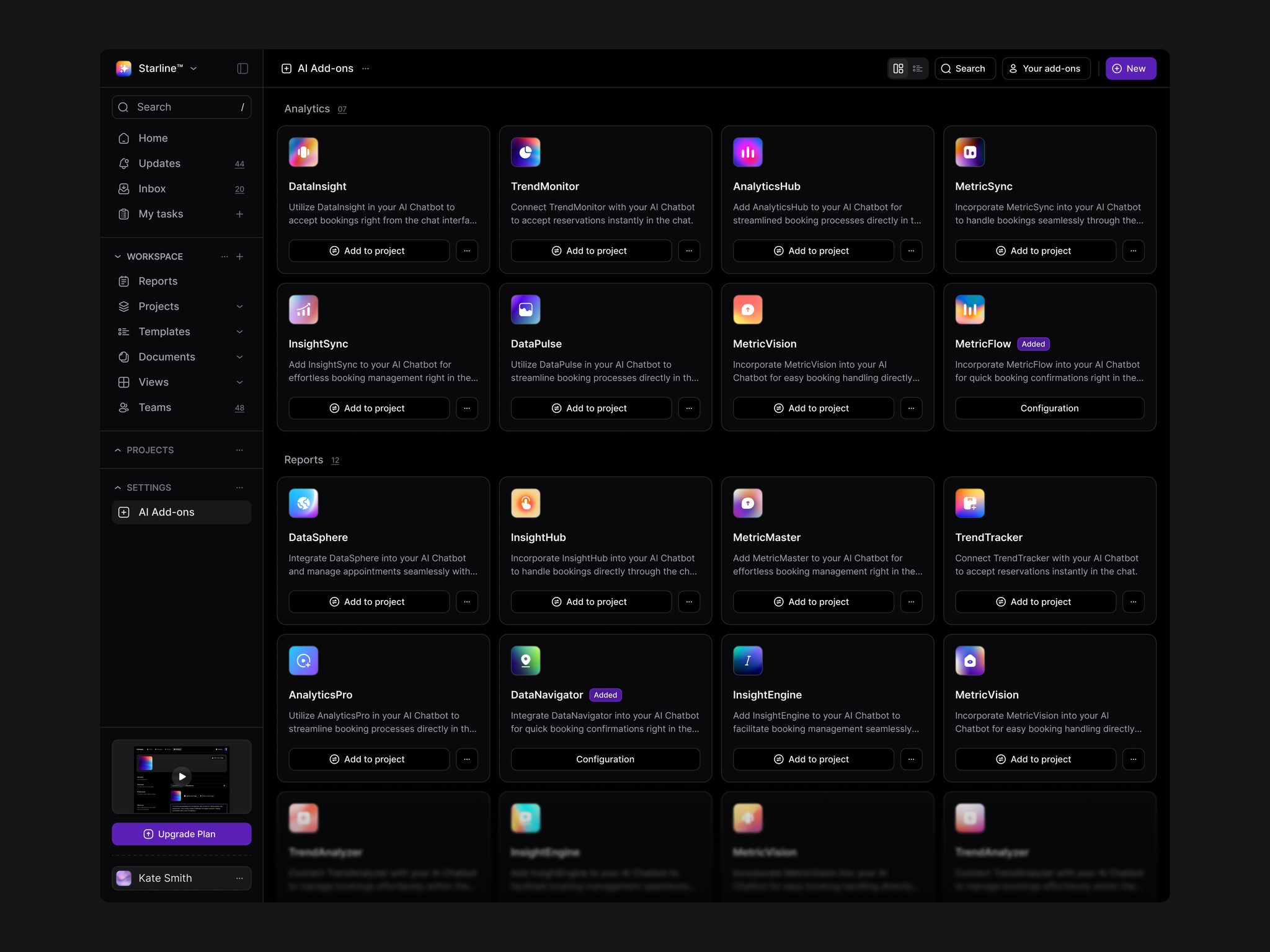Collapse the PROJECTS section
The image size is (1270, 952).
[x=118, y=450]
